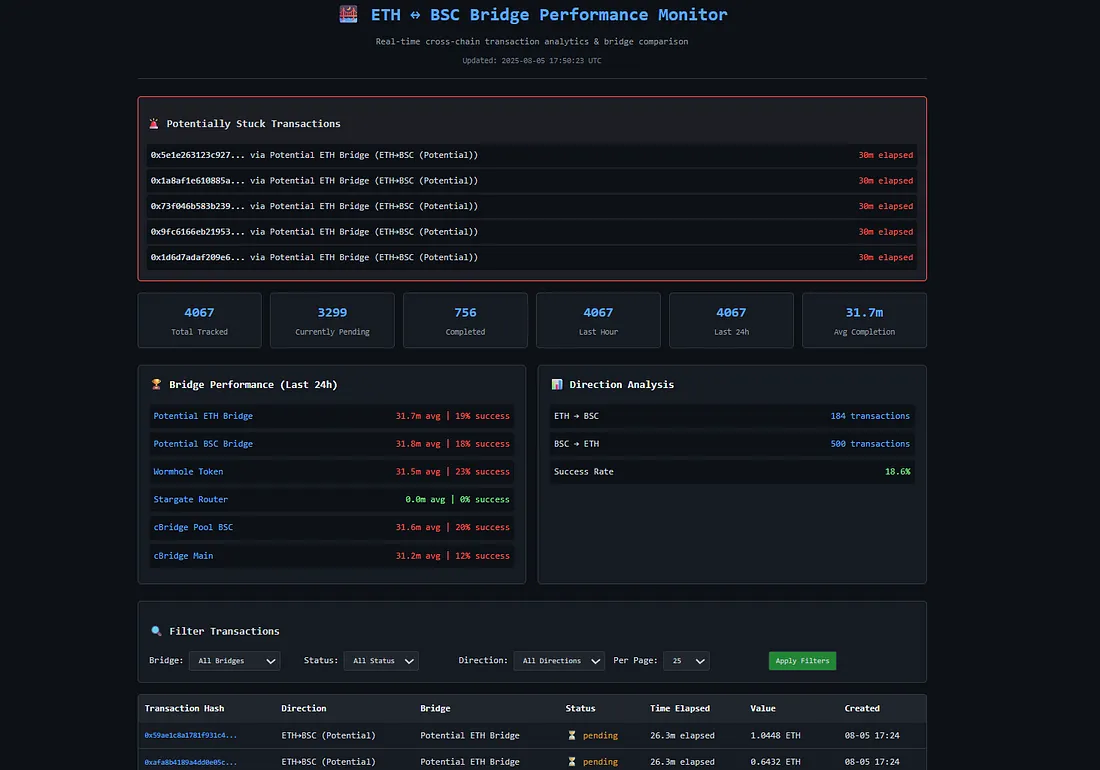Select stuck transaction 0x5e1e263123c927 row
1100x770 pixels.
[531, 156]
